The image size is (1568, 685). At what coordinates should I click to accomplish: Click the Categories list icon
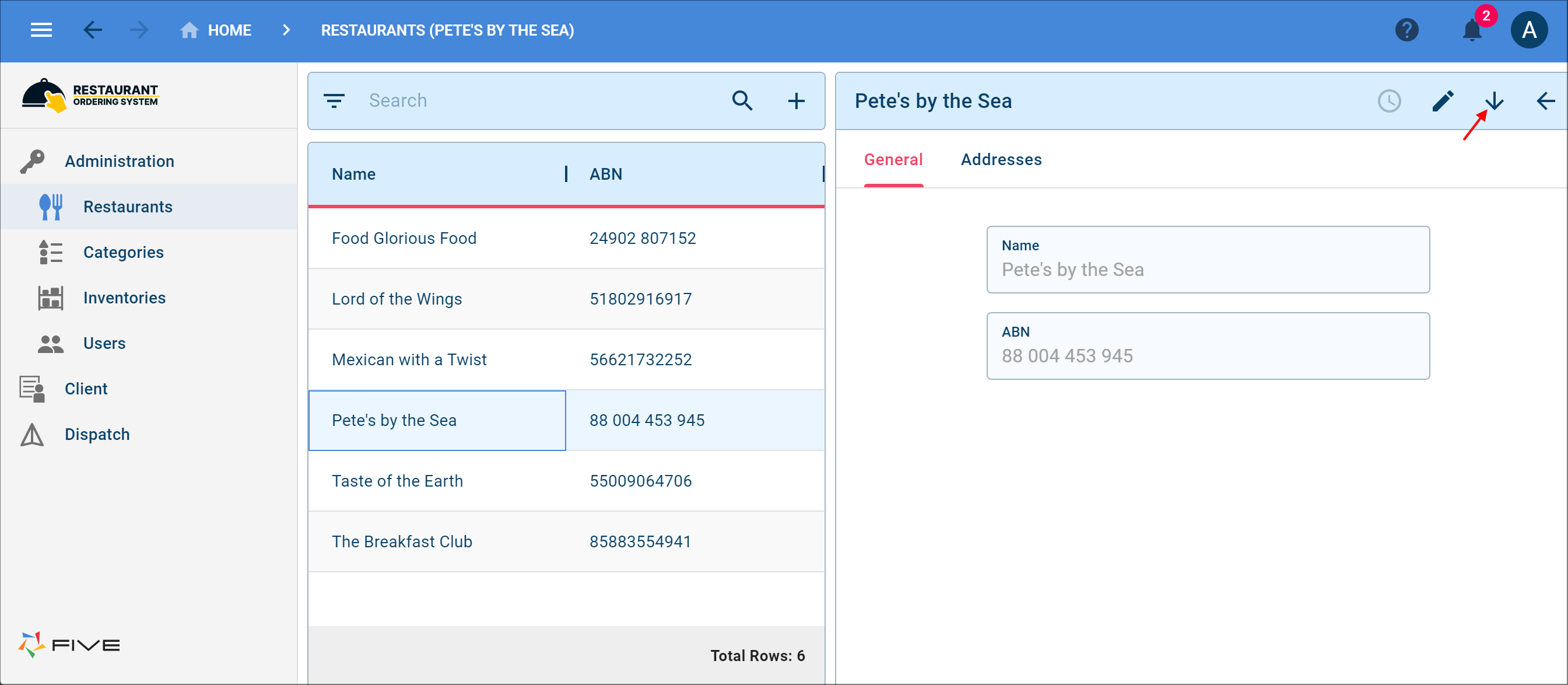click(x=51, y=252)
